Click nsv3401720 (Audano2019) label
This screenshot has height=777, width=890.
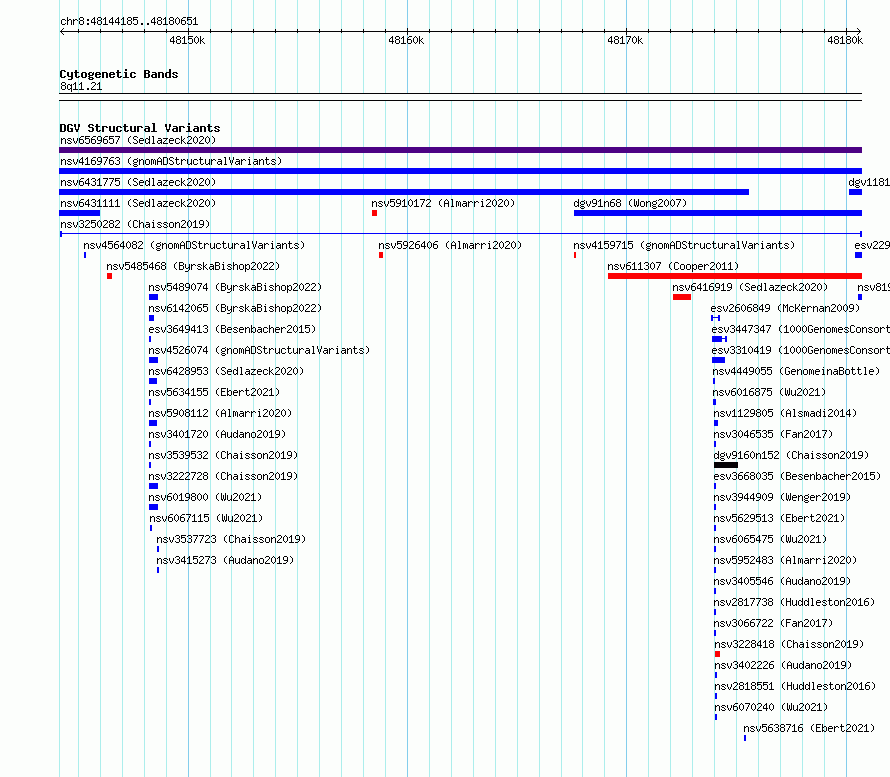[217, 434]
